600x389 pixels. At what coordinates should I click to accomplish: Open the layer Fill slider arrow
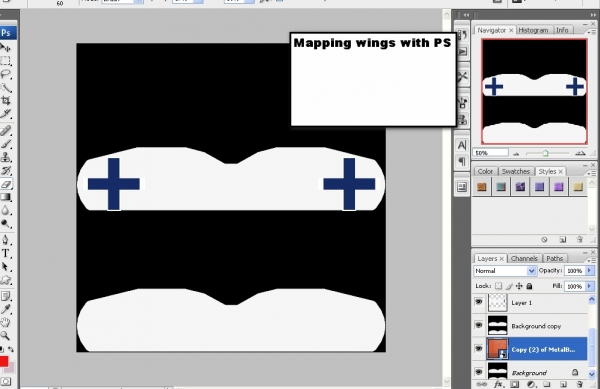tap(589, 286)
